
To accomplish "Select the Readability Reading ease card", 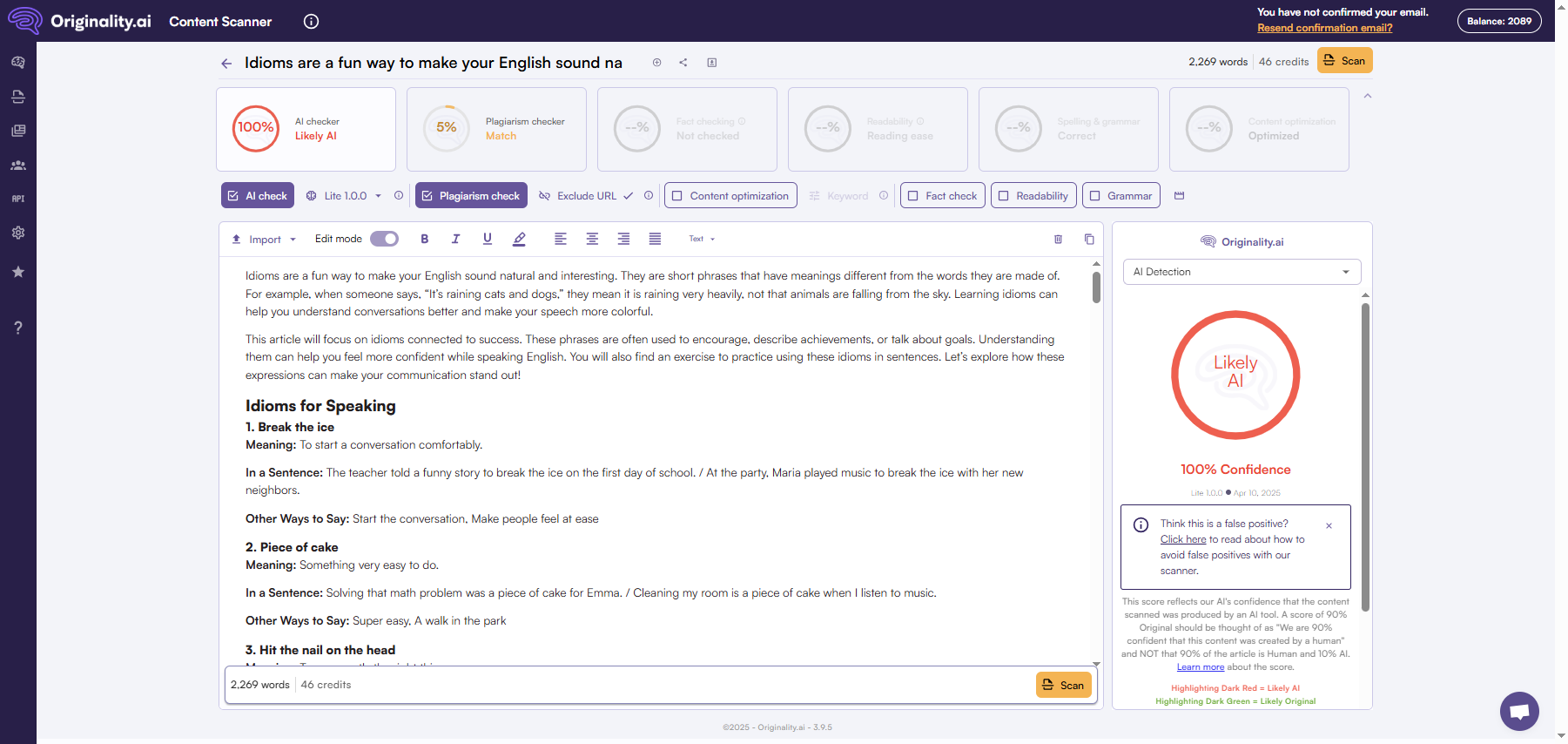I will pos(878,129).
